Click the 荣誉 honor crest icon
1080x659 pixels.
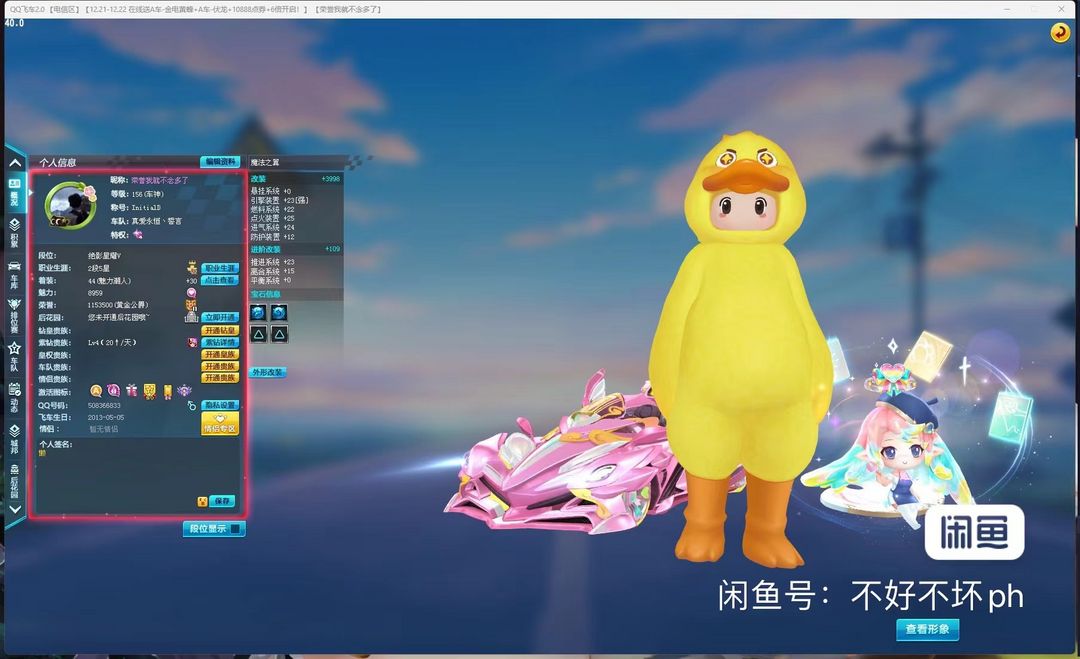[191, 305]
